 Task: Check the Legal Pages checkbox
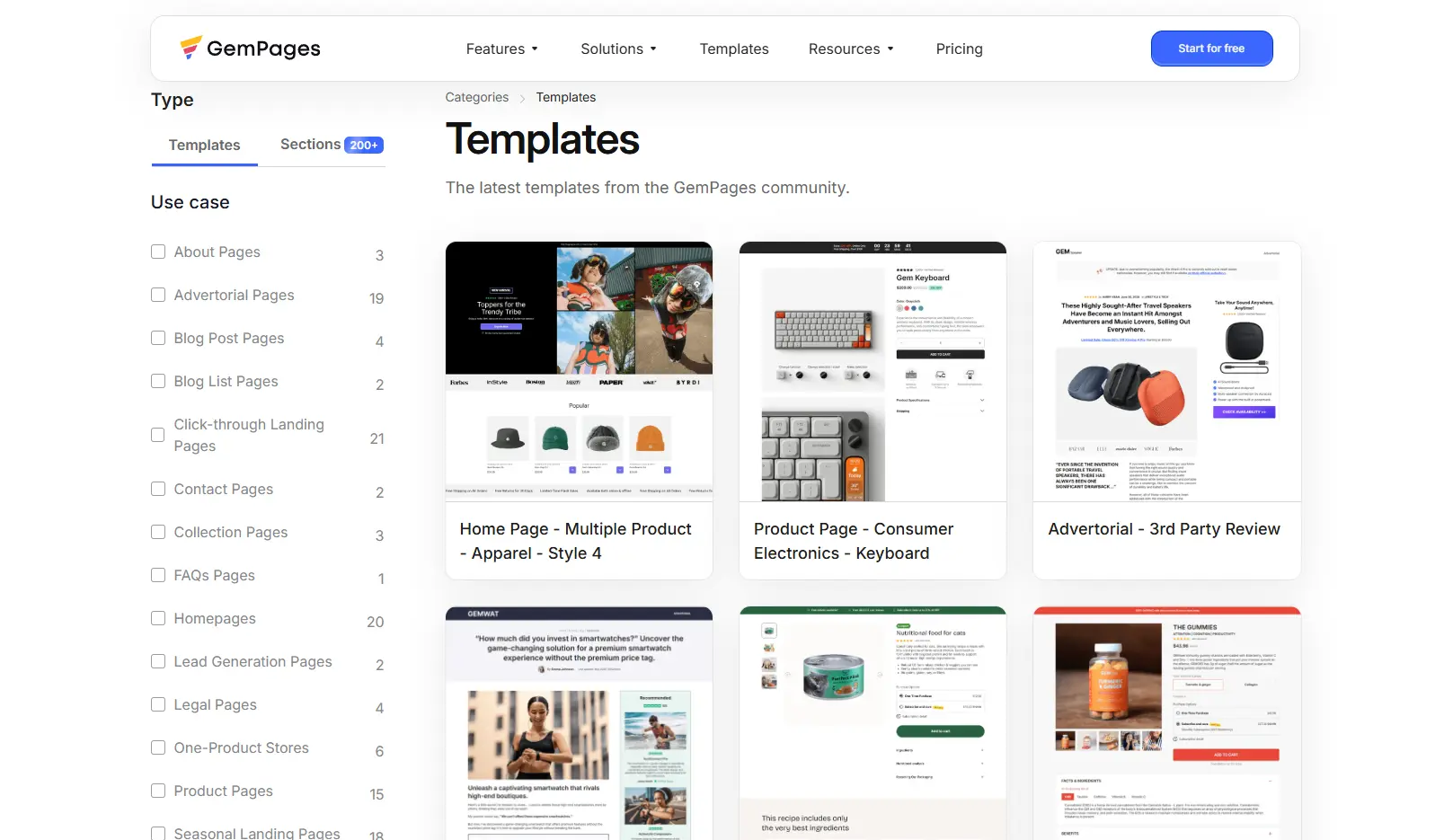[x=158, y=704]
